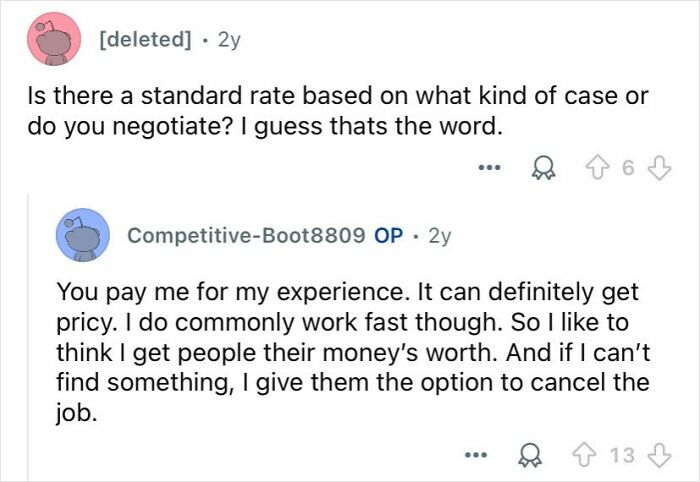Upvote the reply with score 13
This screenshot has width=700, height=482.
585,455
